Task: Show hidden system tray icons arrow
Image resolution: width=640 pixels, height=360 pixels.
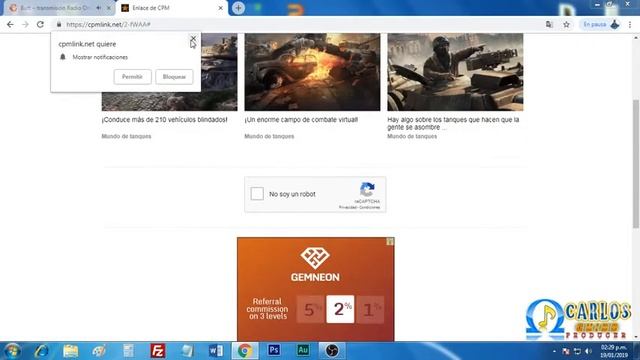Action: point(554,351)
